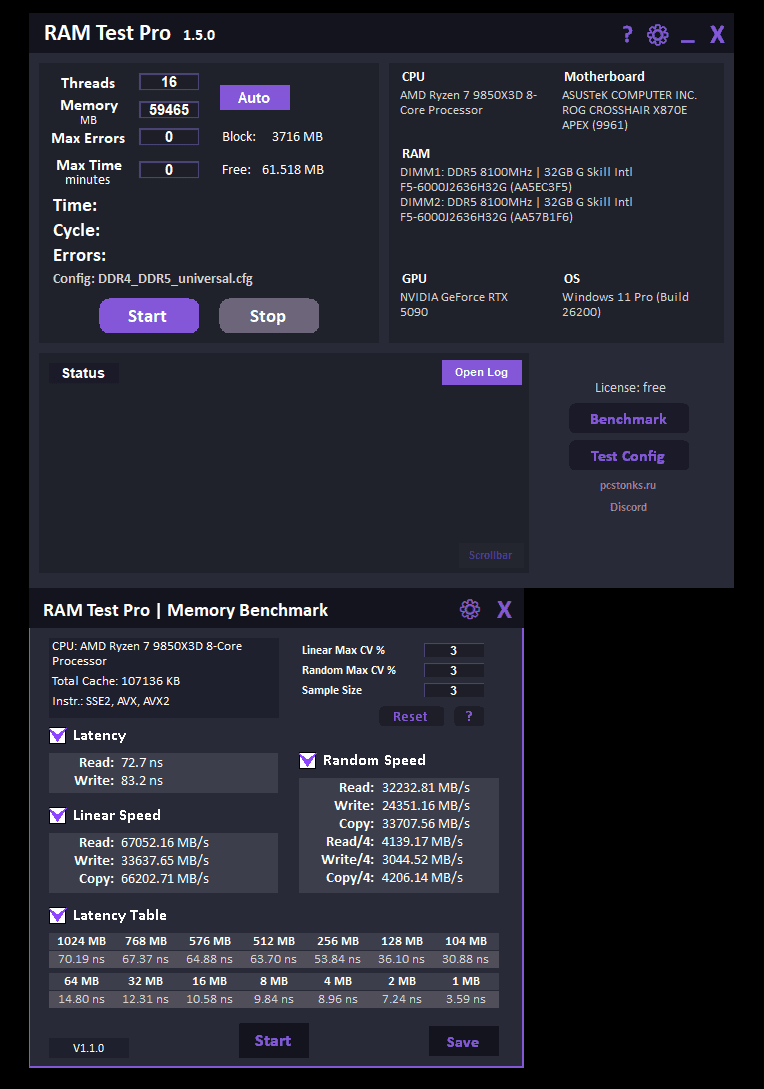Visit the pcstonks.ru link
The image size is (764, 1089).
[x=628, y=485]
